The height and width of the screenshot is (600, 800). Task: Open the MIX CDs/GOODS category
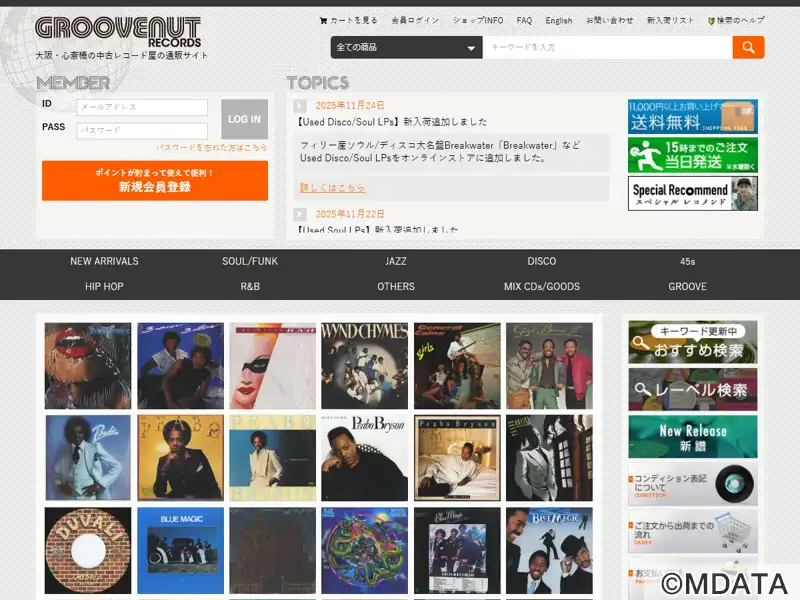(x=542, y=287)
